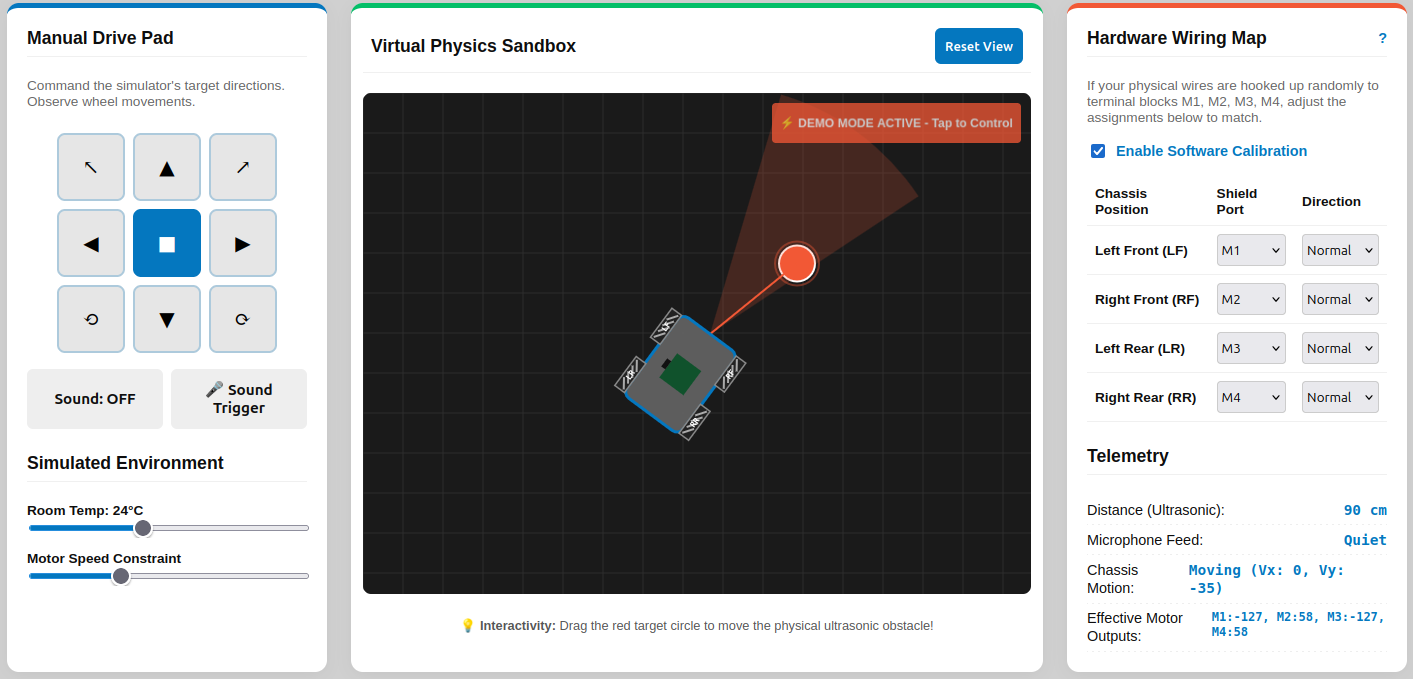Open the wiring map help question mark
Screen dimensions: 1413x679
click(1382, 38)
